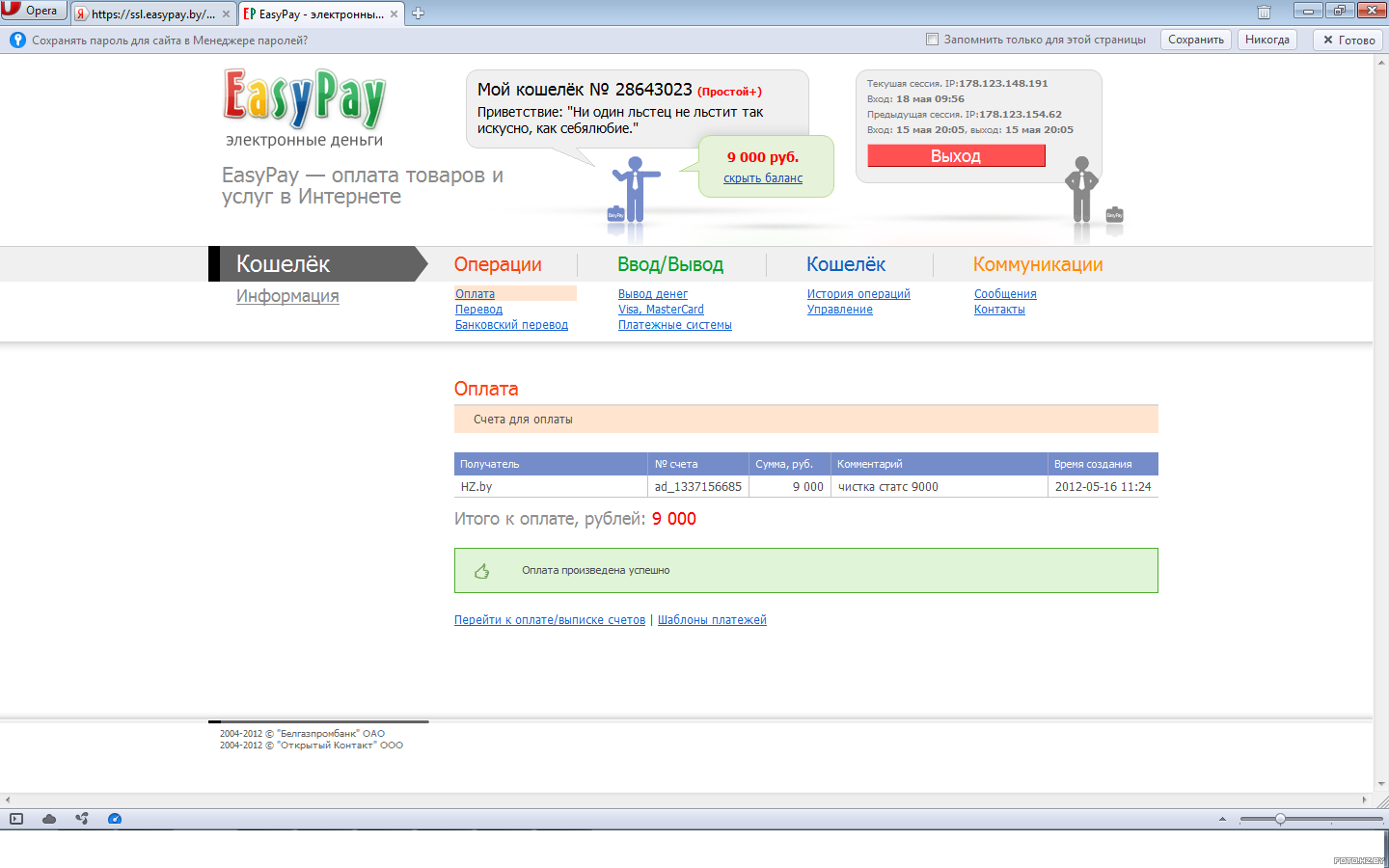Switch to the 'EasyPay - электронны...' tab
This screenshot has width=1389, height=868.
(321, 14)
